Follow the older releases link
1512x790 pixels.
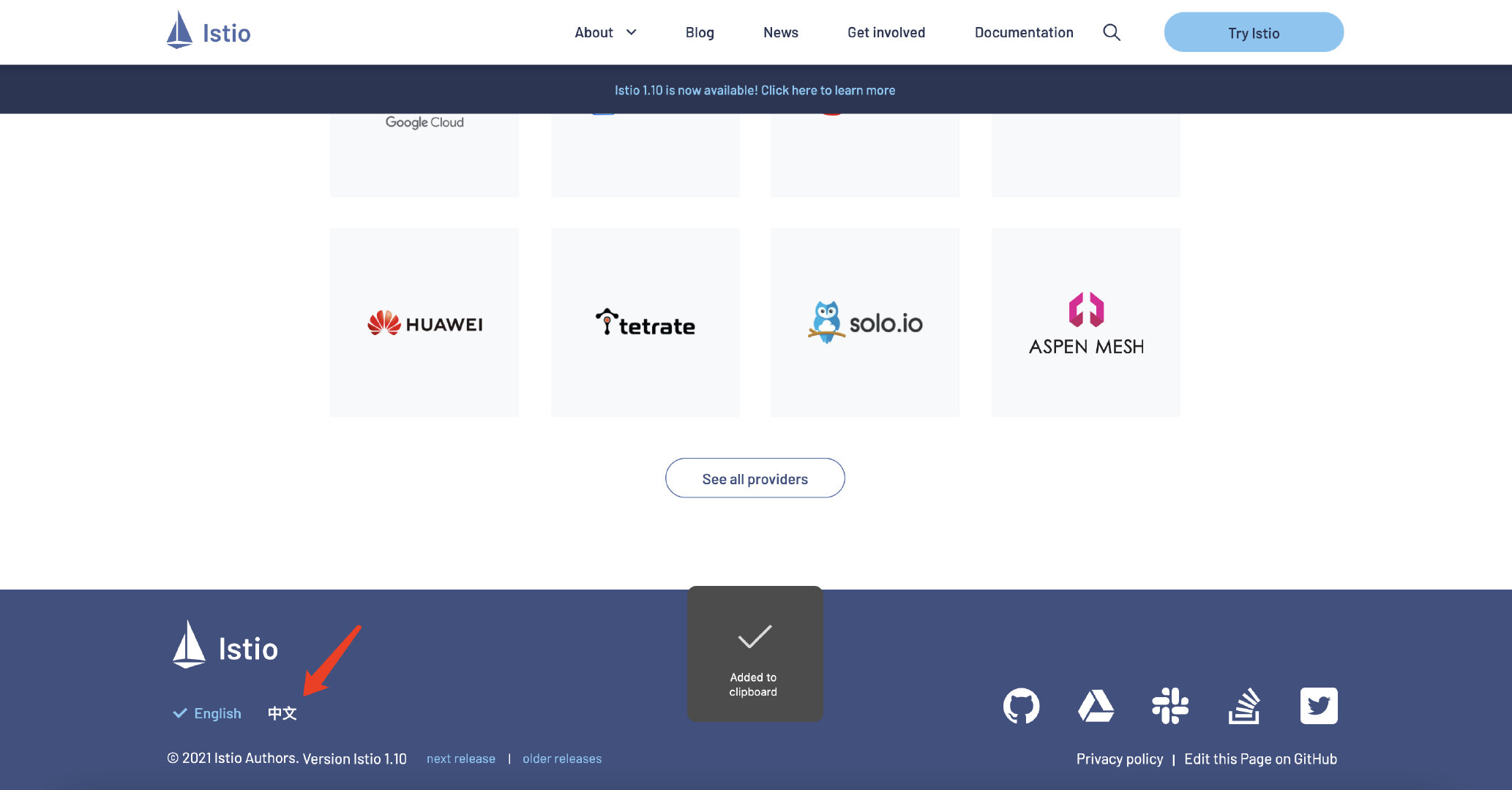(x=561, y=759)
